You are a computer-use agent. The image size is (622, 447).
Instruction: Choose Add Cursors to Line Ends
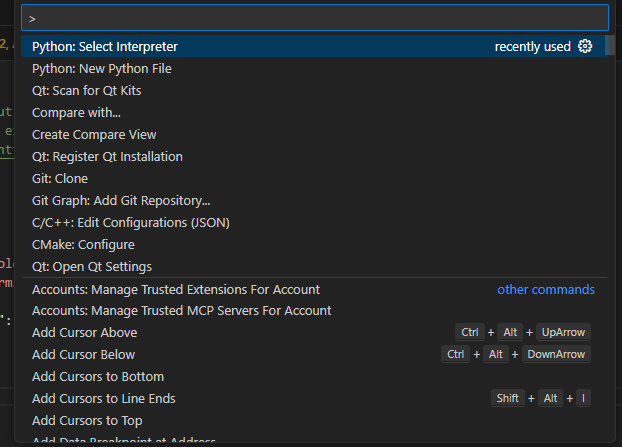pos(315,399)
